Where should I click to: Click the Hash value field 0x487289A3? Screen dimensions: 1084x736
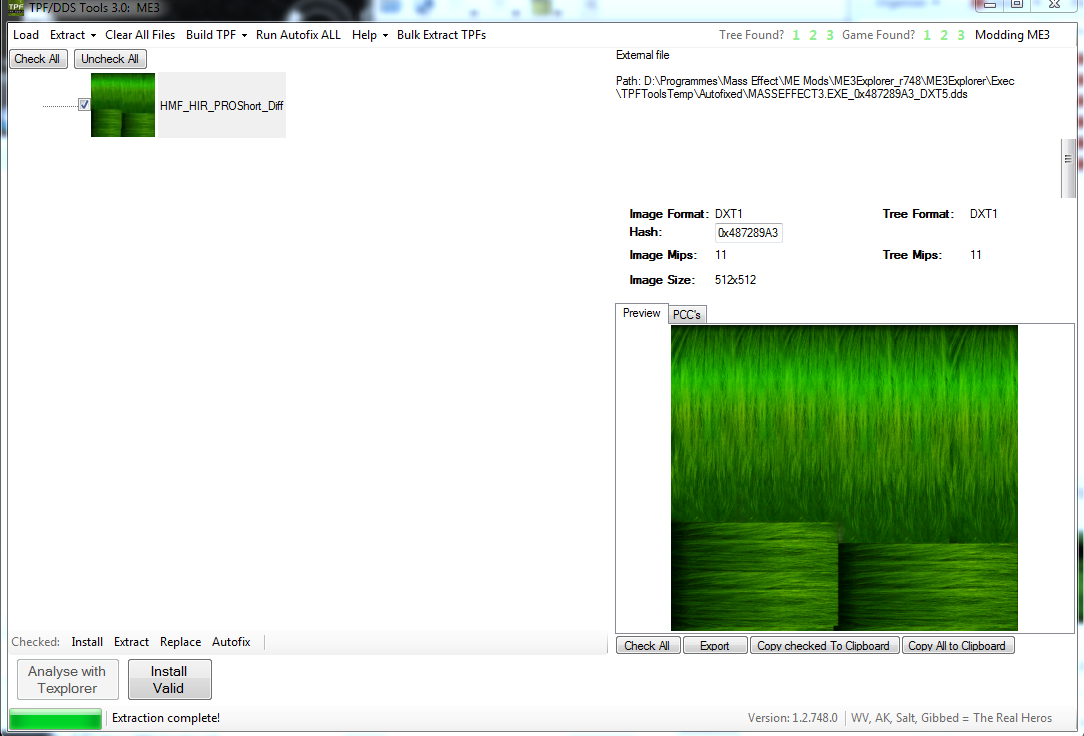tap(748, 233)
